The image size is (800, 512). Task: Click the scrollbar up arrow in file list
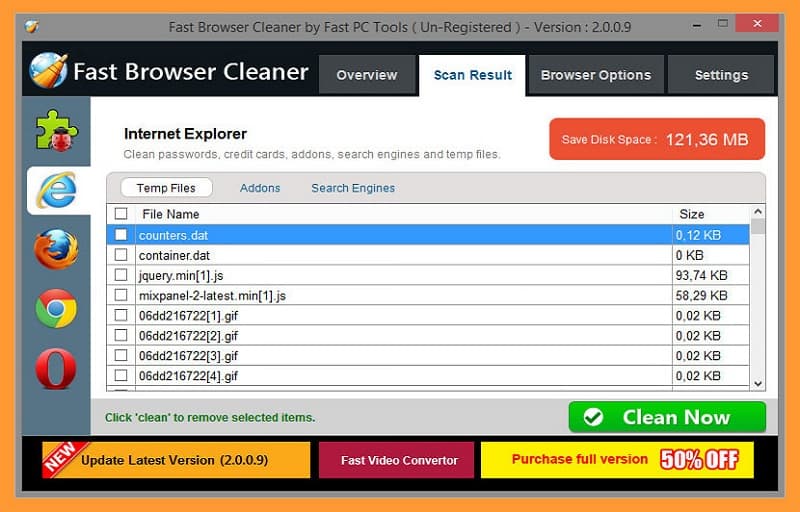point(757,212)
